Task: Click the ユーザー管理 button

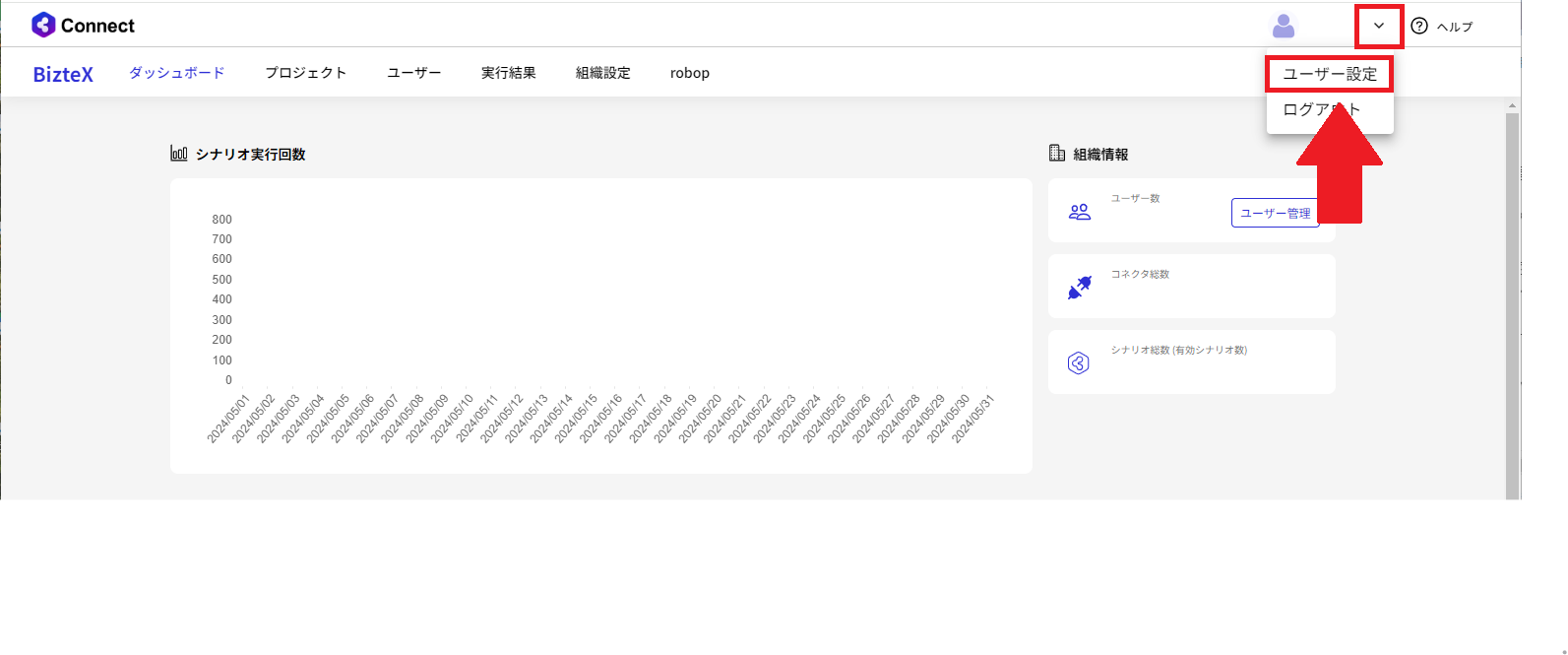Action: [1274, 213]
